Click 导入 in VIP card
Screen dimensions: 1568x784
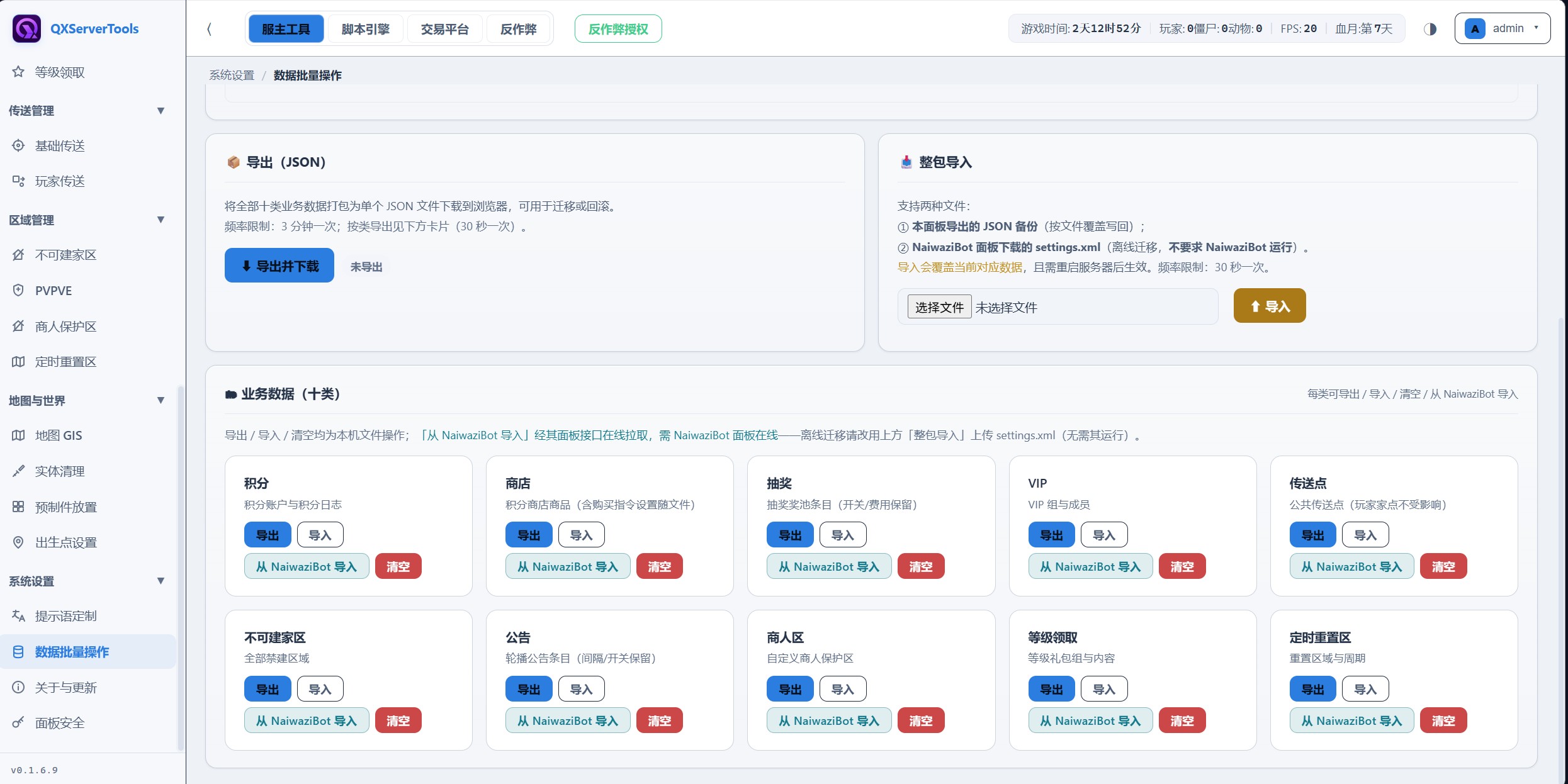1104,535
